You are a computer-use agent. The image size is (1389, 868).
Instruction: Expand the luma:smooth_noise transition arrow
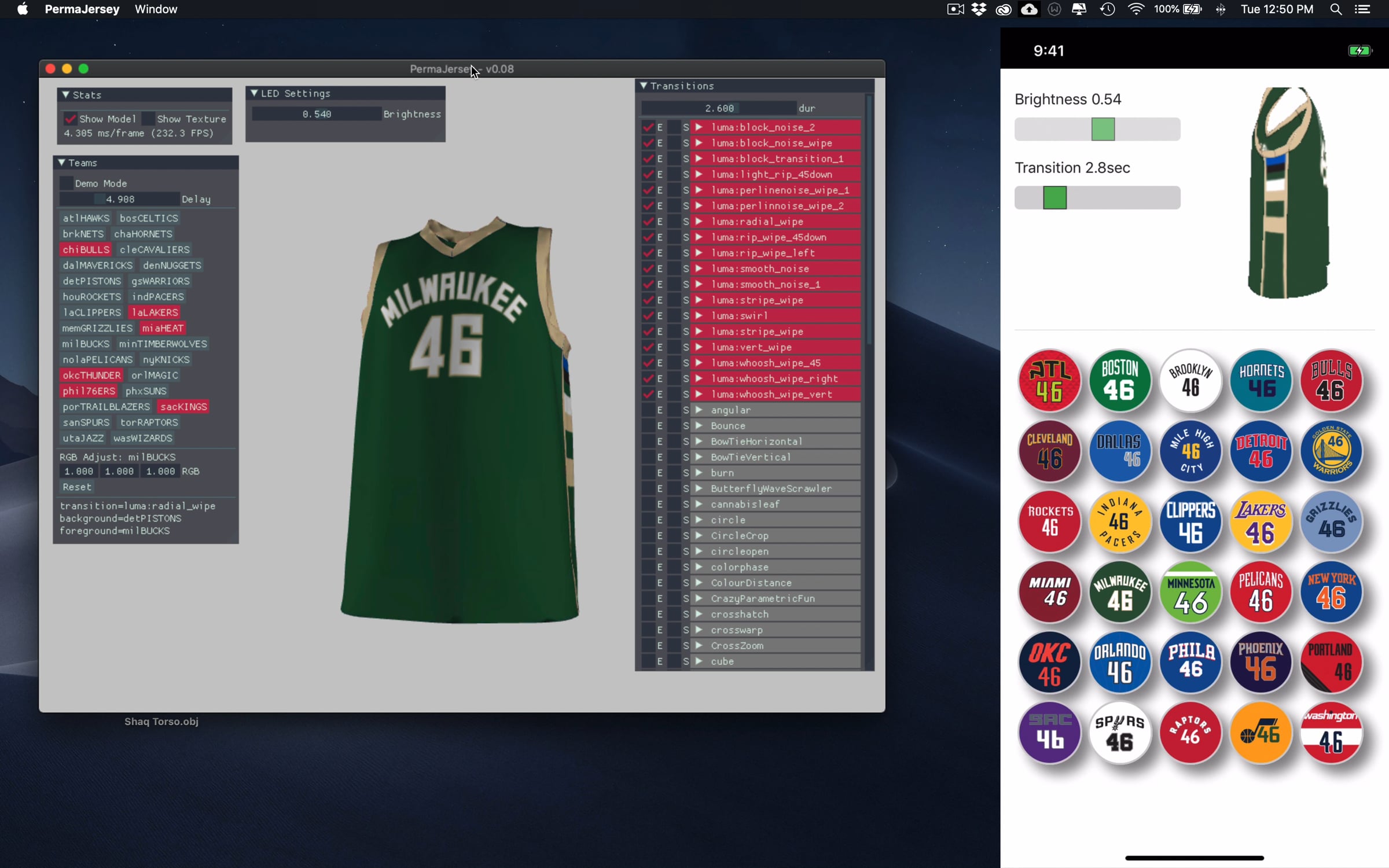coord(699,269)
